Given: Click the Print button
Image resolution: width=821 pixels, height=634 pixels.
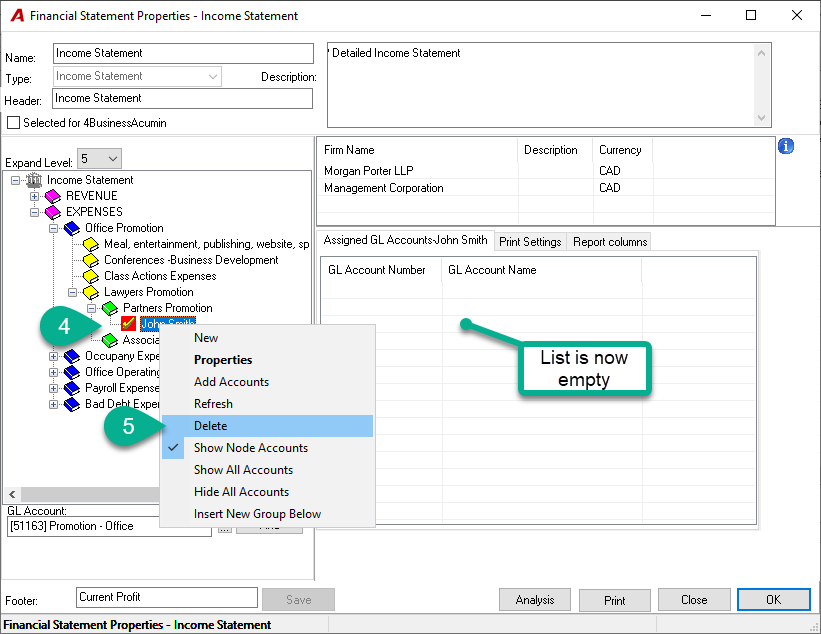Looking at the screenshot, I should (615, 600).
